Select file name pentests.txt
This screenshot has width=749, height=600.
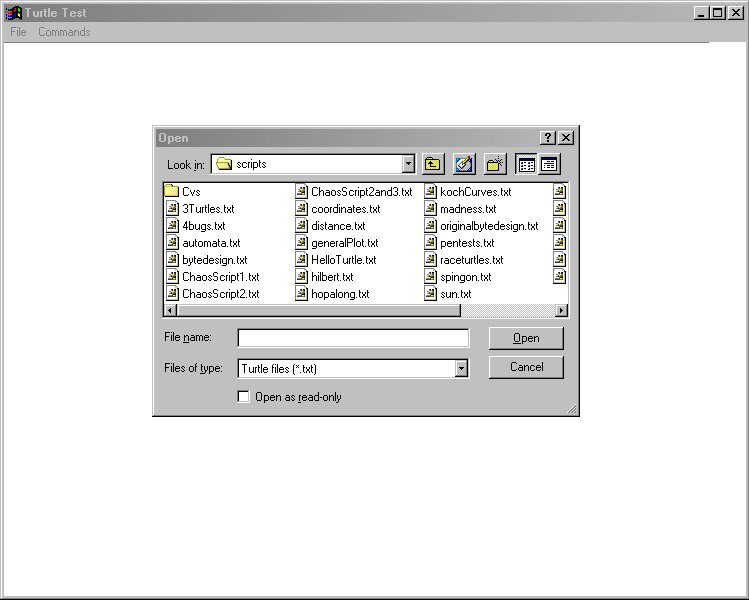(467, 243)
